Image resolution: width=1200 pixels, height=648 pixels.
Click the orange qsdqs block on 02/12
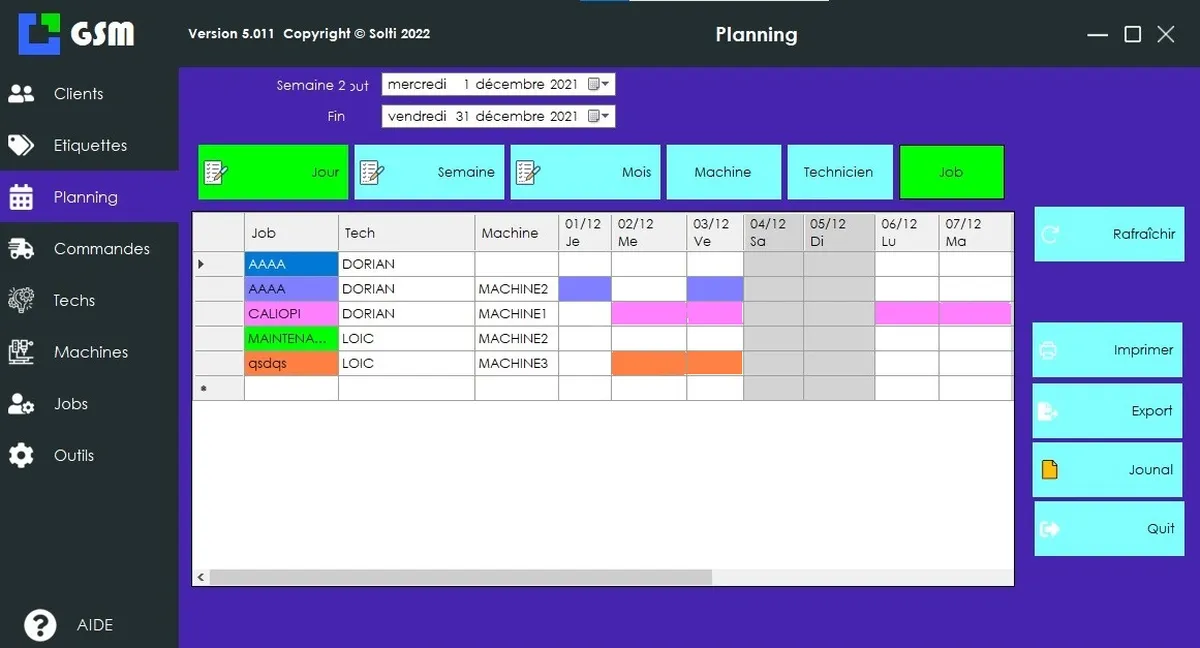coord(649,364)
